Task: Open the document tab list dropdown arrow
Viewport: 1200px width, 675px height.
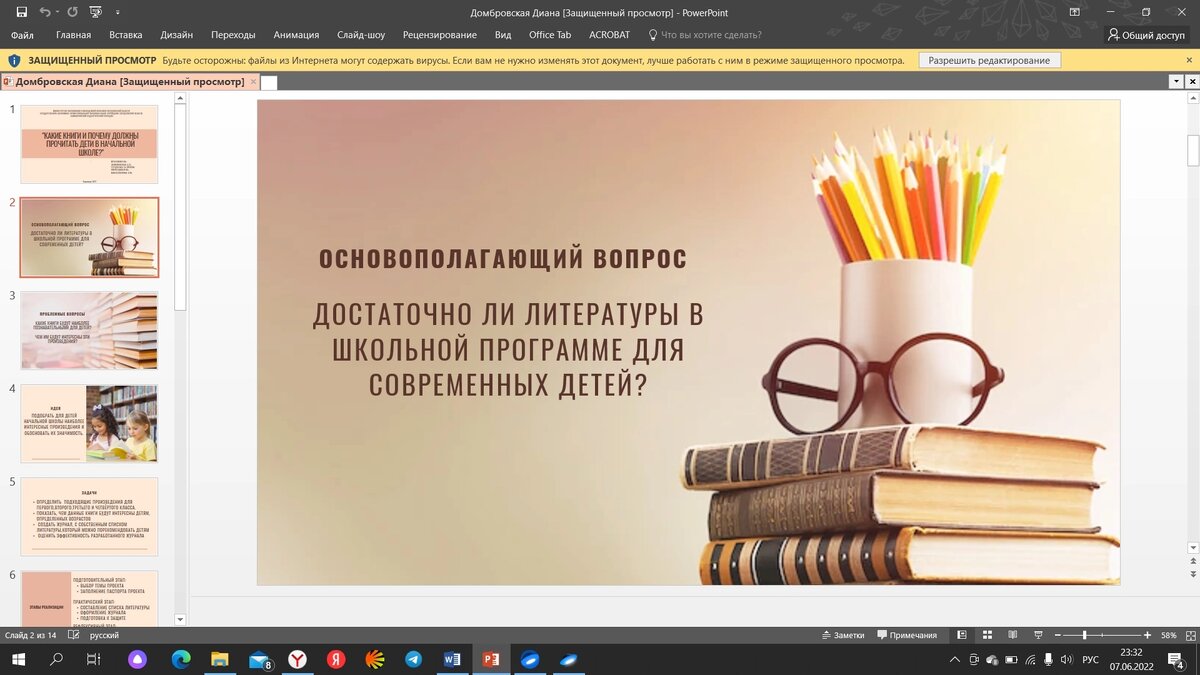Action: [1176, 82]
